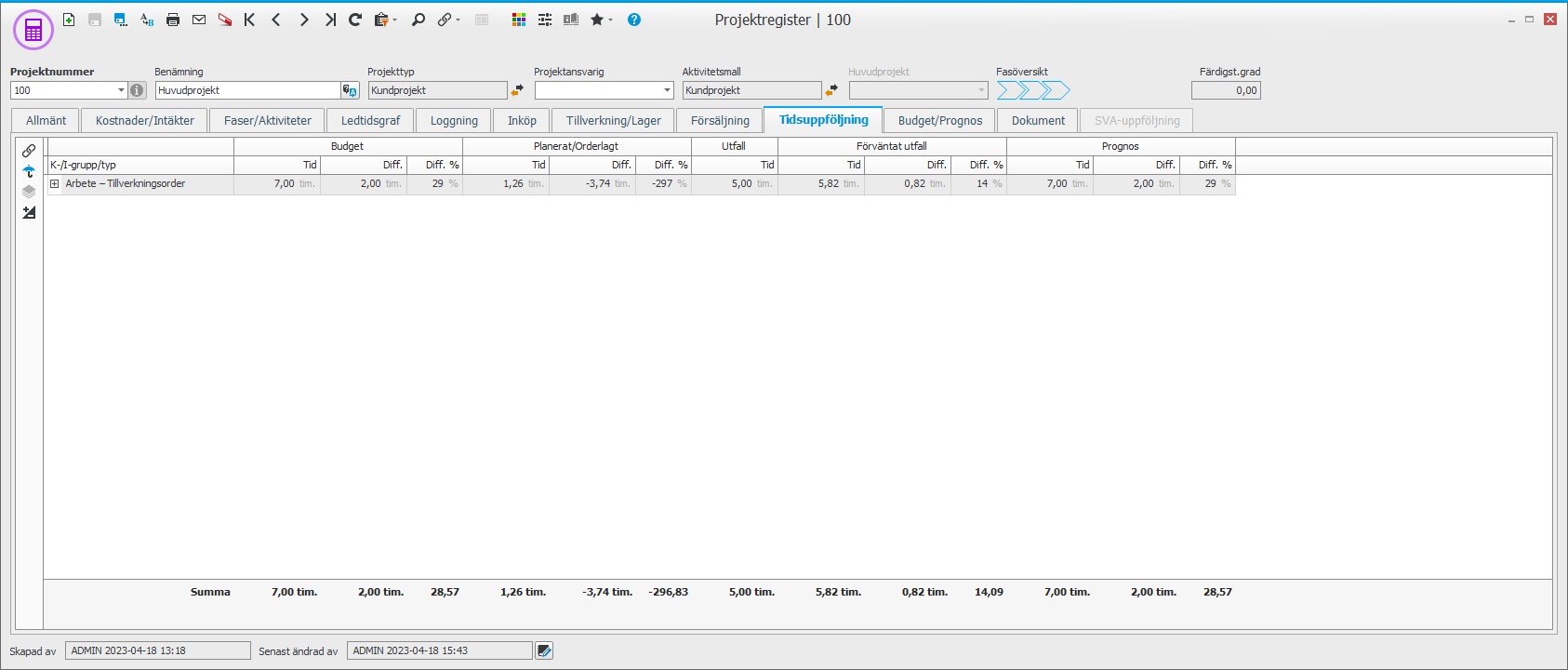The image size is (1568, 670).
Task: Click the magnifying glass search icon
Action: 419,20
